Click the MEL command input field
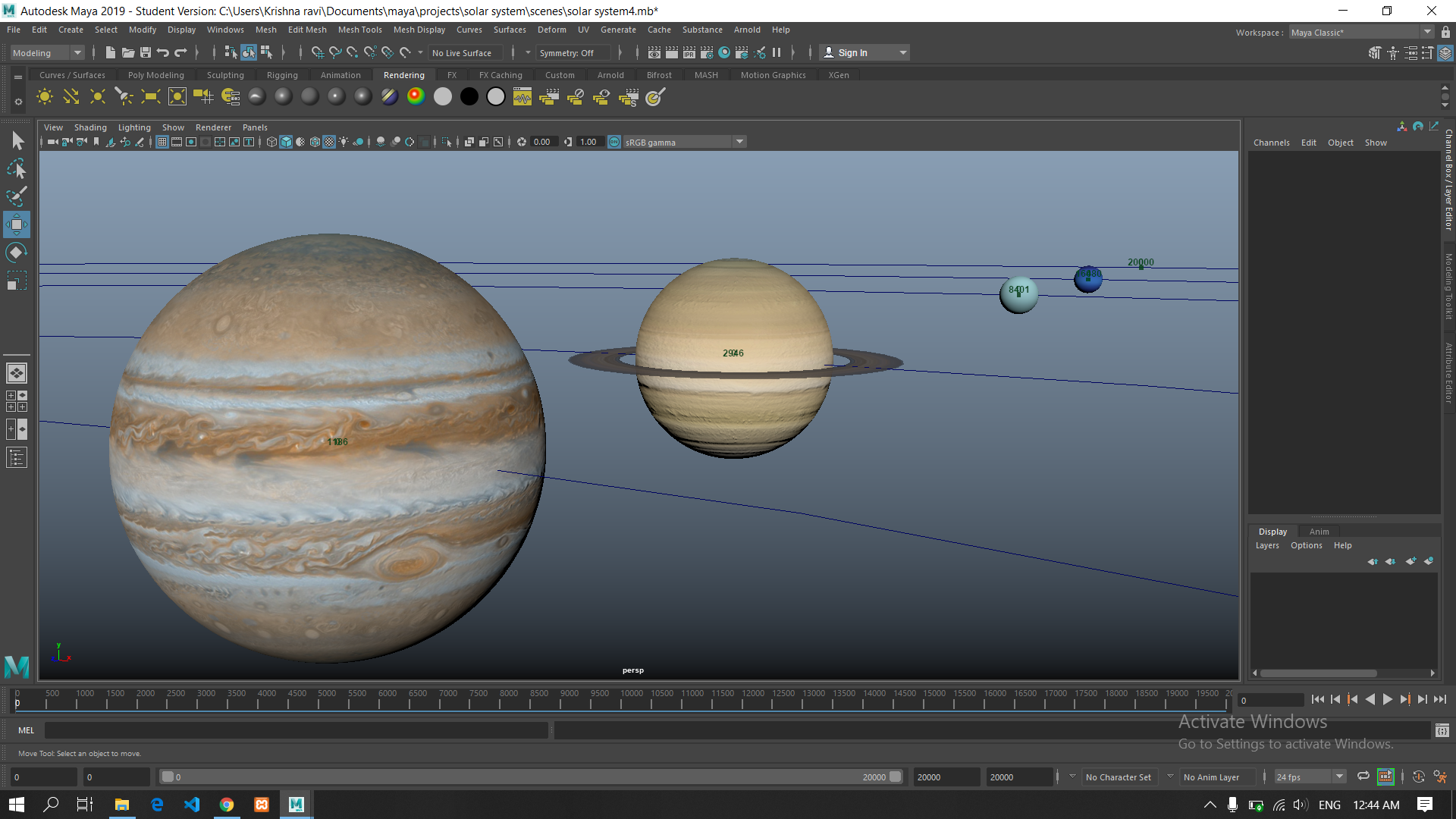 pyautogui.click(x=296, y=730)
